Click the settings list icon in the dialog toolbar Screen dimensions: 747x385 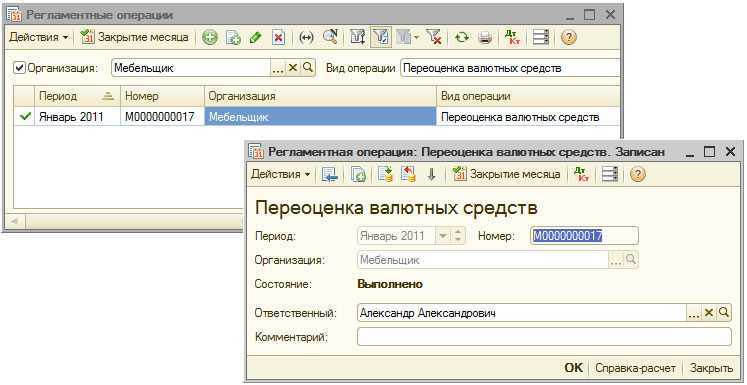[610, 174]
